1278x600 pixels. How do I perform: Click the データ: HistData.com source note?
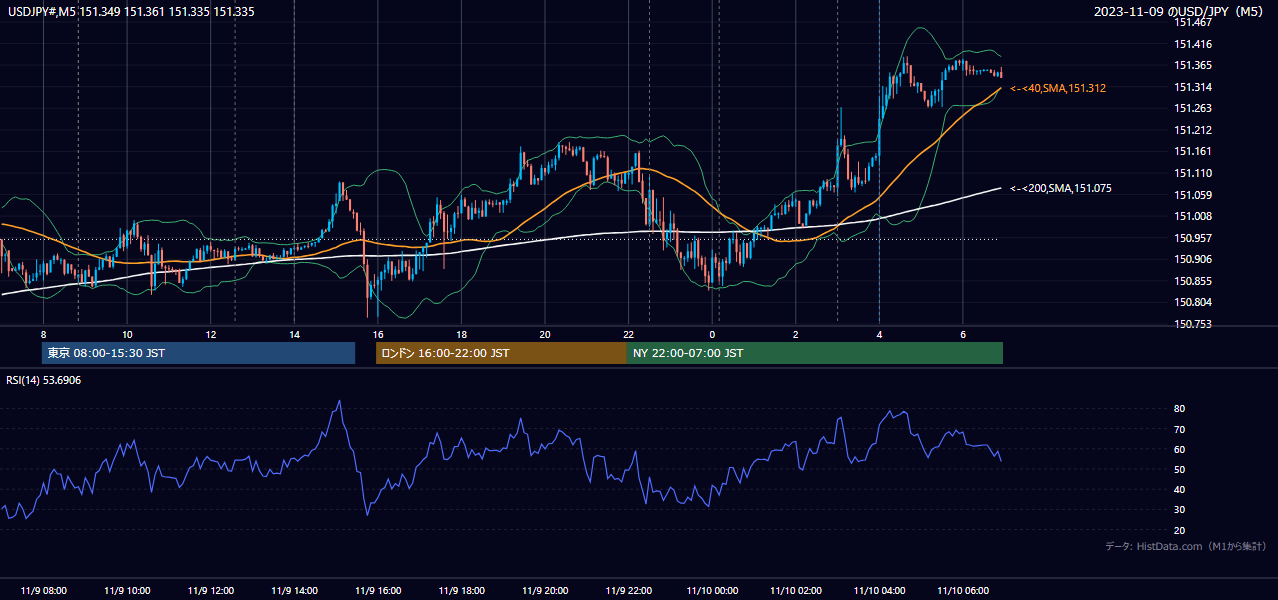(x=1185, y=546)
